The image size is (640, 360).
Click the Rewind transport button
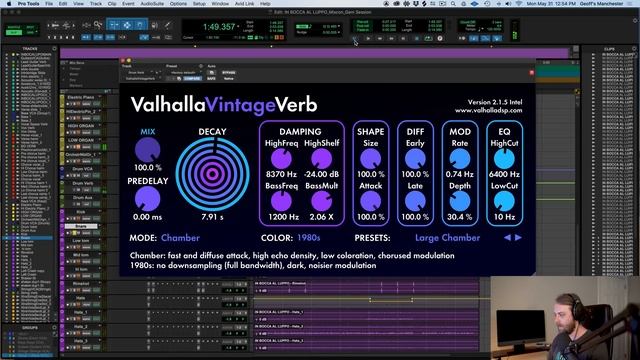pos(380,38)
